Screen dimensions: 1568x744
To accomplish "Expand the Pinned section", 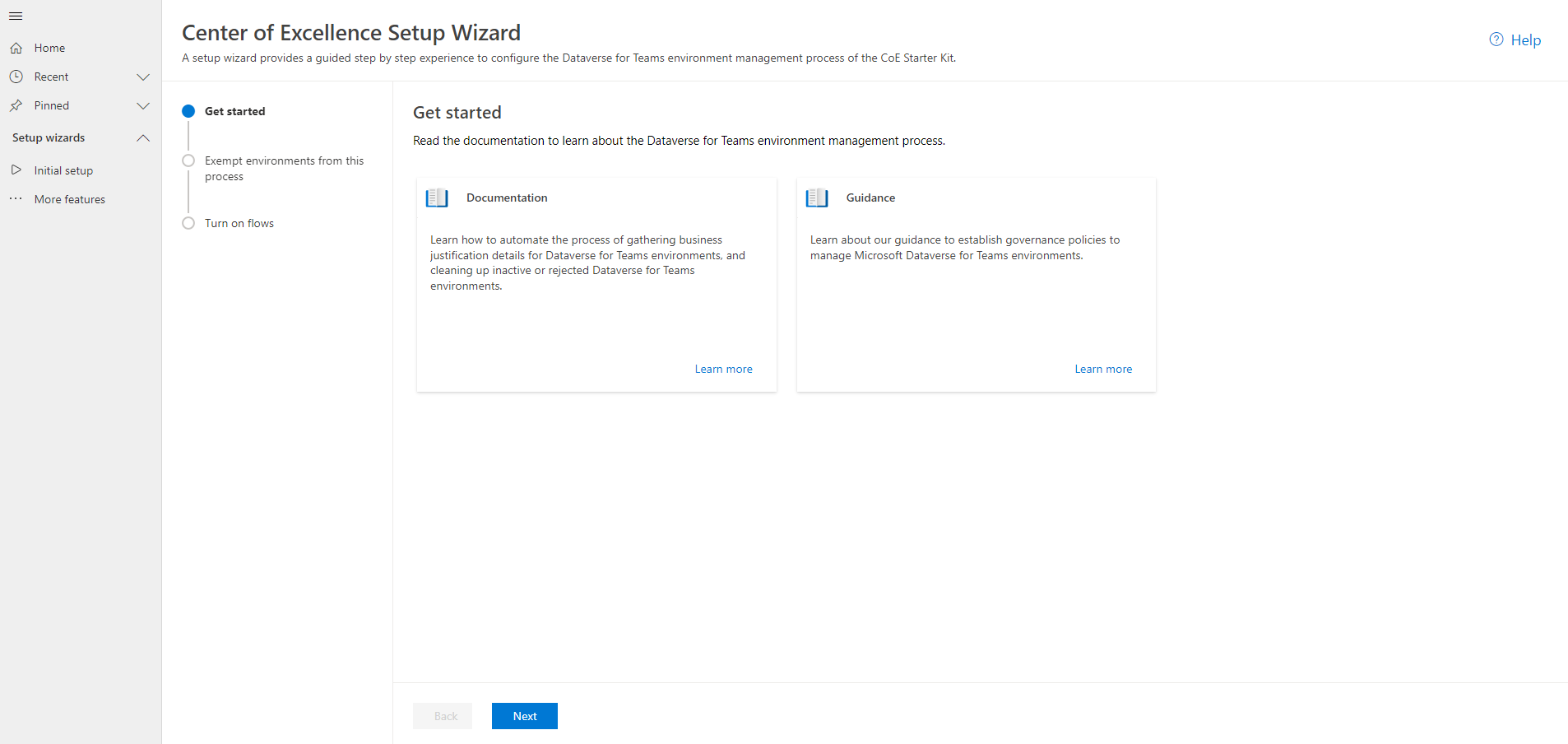I will coord(143,105).
